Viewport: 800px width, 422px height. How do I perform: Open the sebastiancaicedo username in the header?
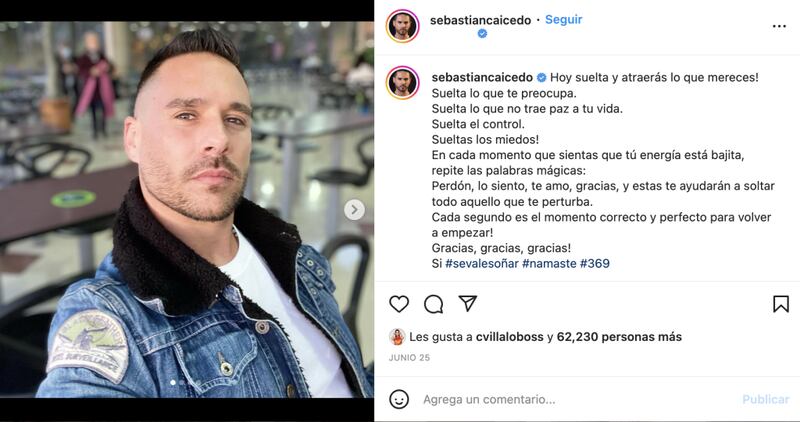(480, 20)
